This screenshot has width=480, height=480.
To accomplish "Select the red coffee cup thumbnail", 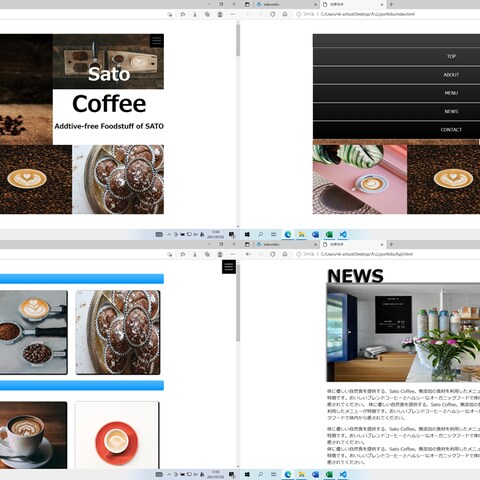I will click(117, 435).
